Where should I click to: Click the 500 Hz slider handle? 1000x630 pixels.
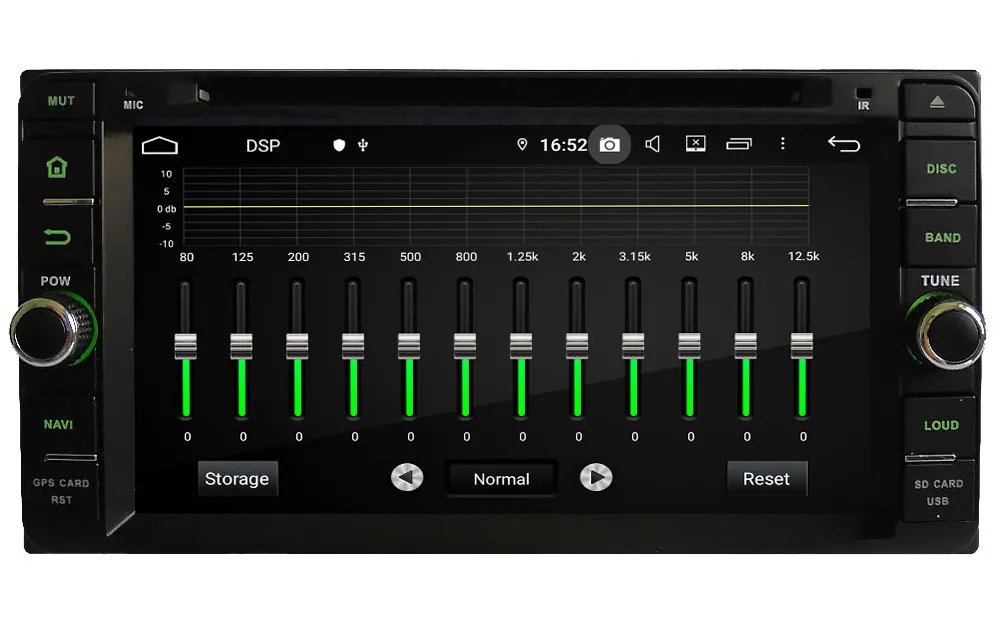(x=409, y=346)
